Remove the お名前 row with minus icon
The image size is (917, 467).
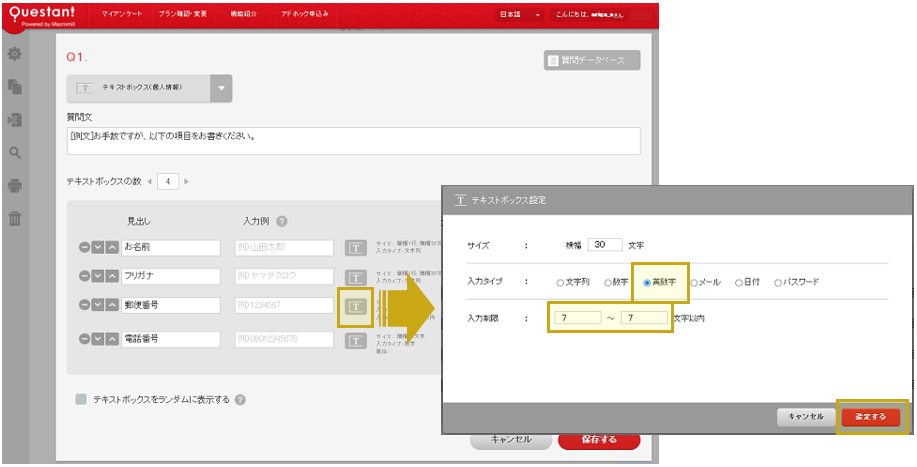(84, 248)
